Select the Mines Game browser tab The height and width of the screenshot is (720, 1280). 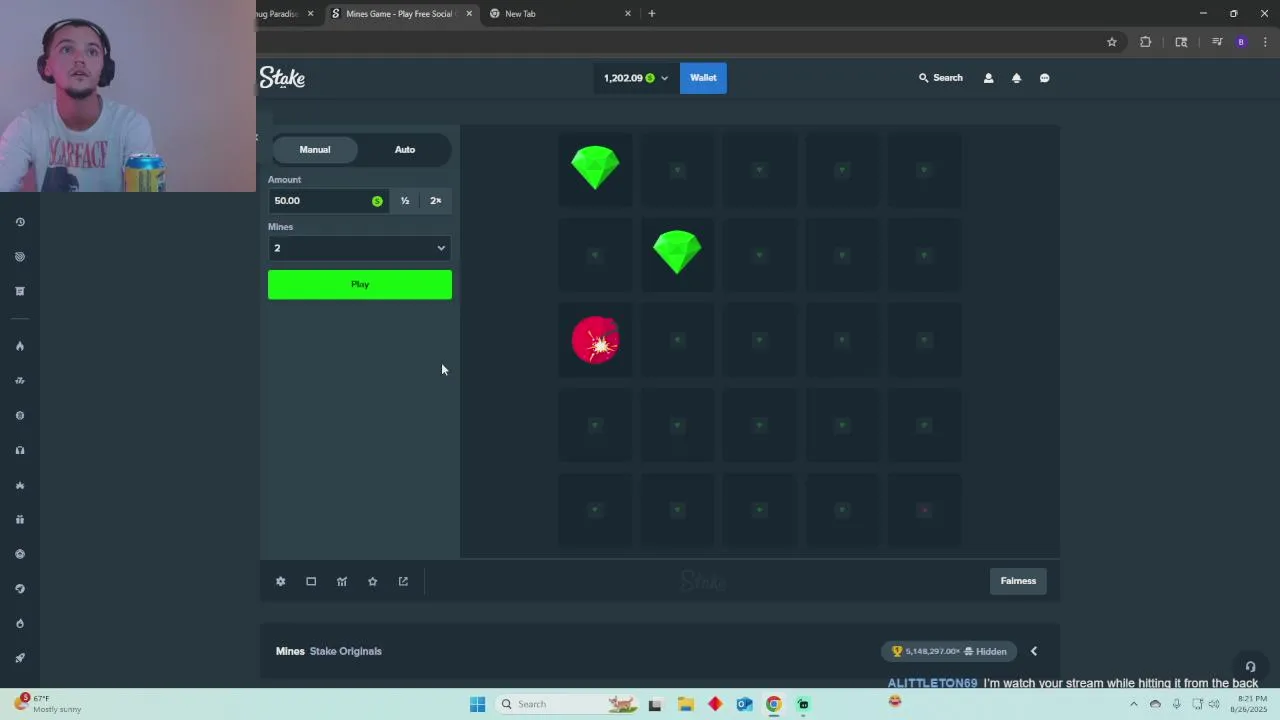tap(400, 13)
